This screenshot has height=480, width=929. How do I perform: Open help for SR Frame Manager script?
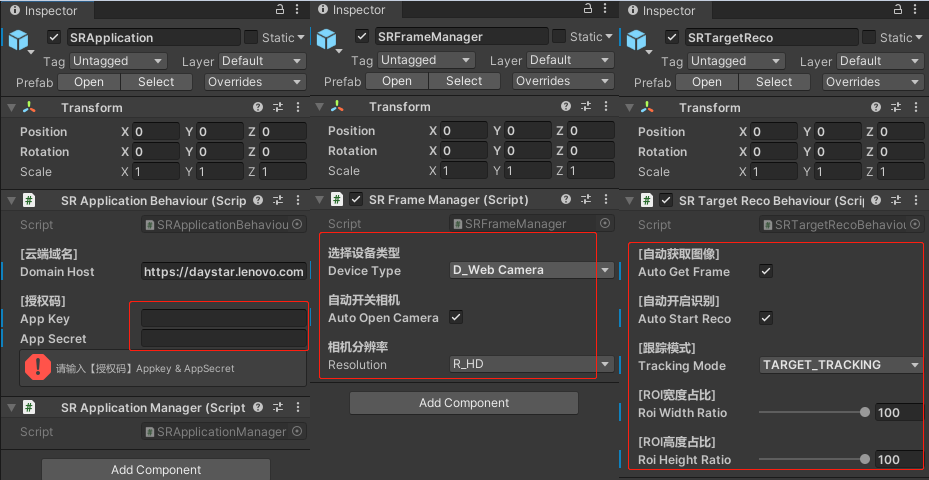coord(566,199)
